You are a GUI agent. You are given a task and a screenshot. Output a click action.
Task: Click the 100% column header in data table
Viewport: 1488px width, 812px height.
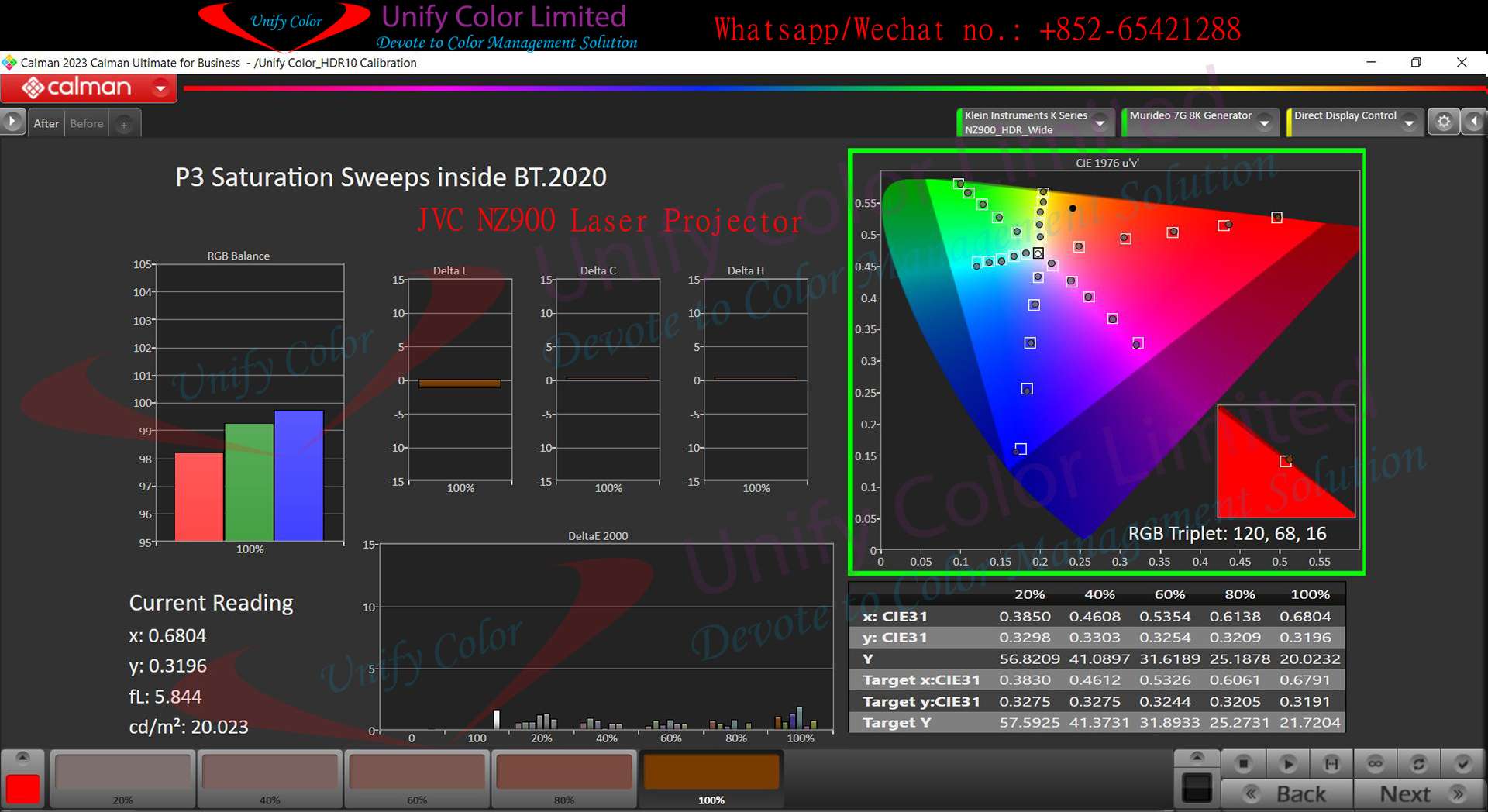tap(1310, 594)
